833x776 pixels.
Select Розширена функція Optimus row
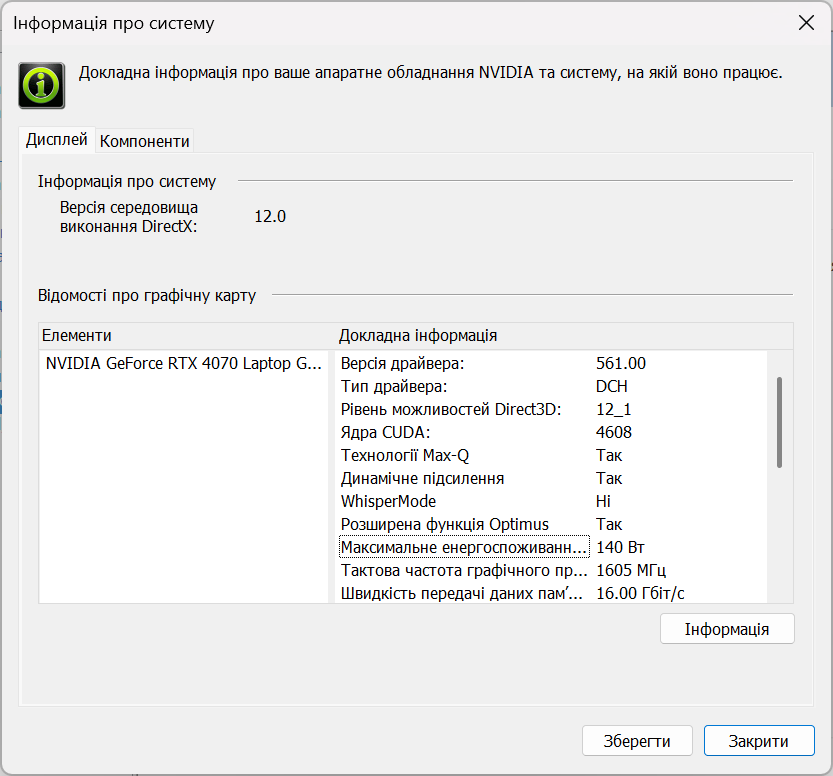pyautogui.click(x=553, y=524)
